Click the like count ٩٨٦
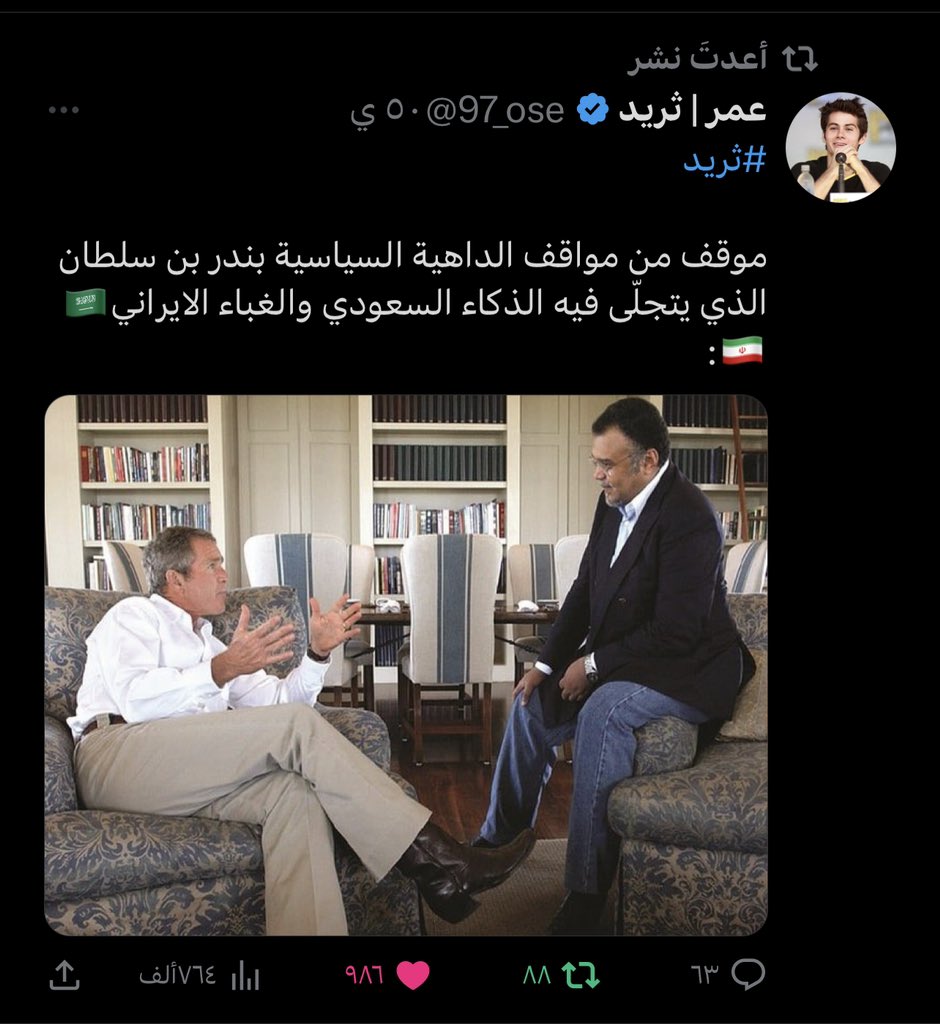Image resolution: width=940 pixels, height=1024 pixels. pos(365,976)
